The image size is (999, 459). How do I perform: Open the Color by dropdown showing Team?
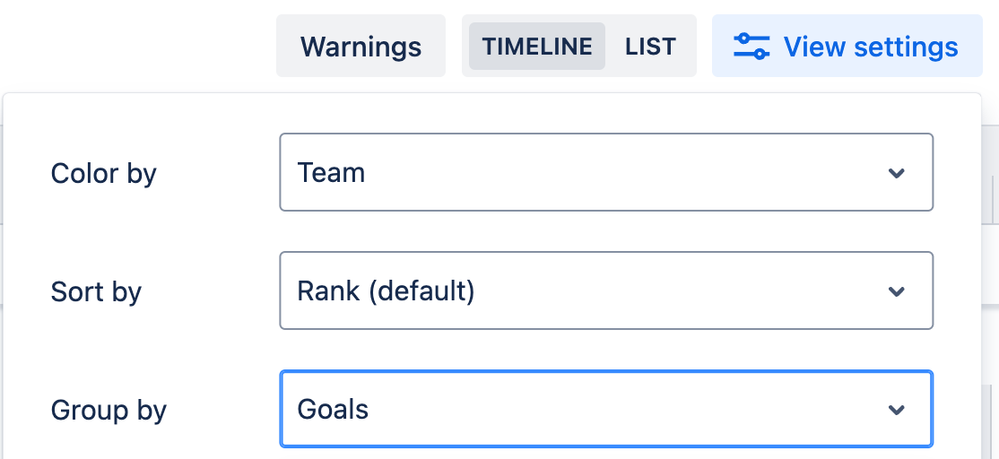pos(606,172)
